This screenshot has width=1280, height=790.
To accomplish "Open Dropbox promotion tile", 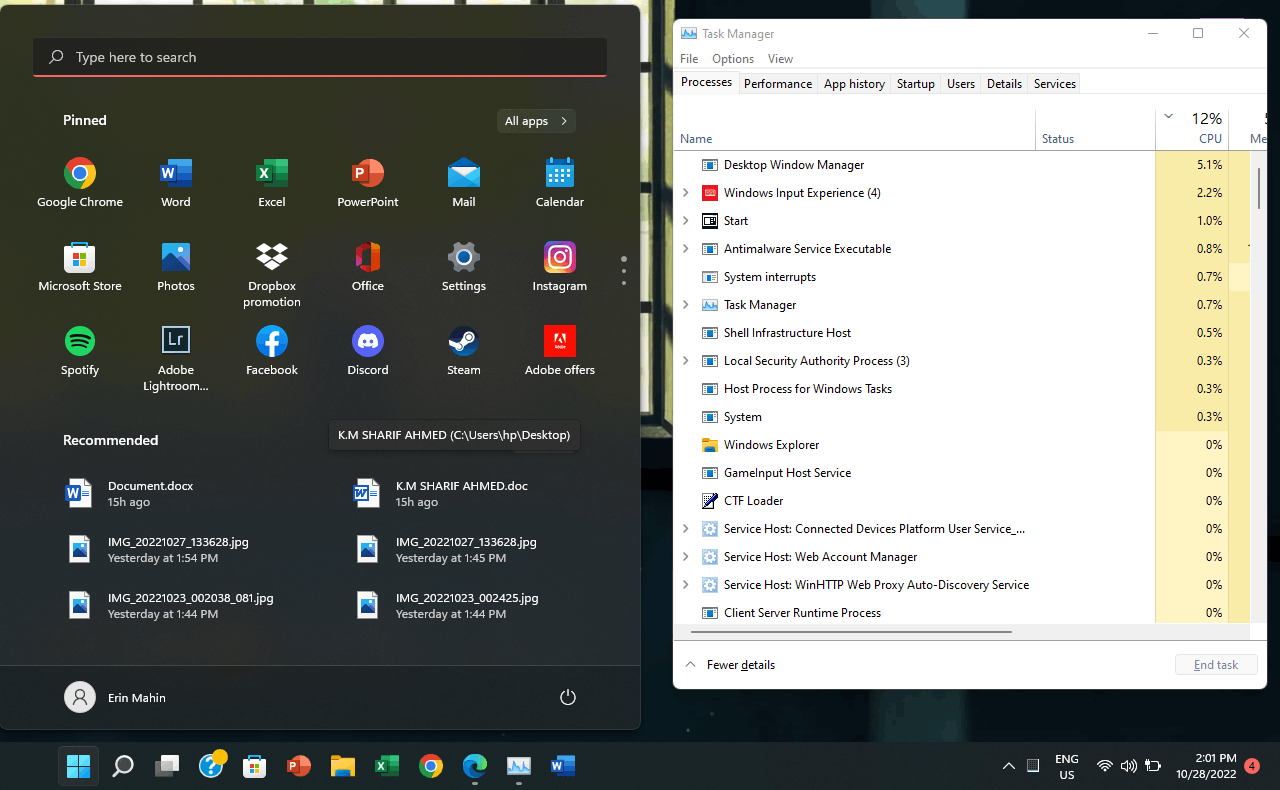I will (272, 274).
